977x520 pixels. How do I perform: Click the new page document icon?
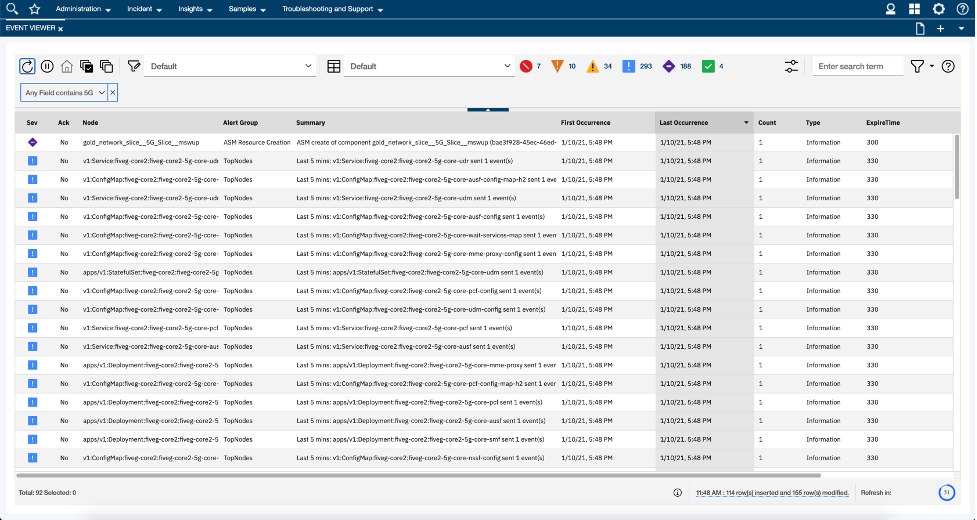[920, 29]
